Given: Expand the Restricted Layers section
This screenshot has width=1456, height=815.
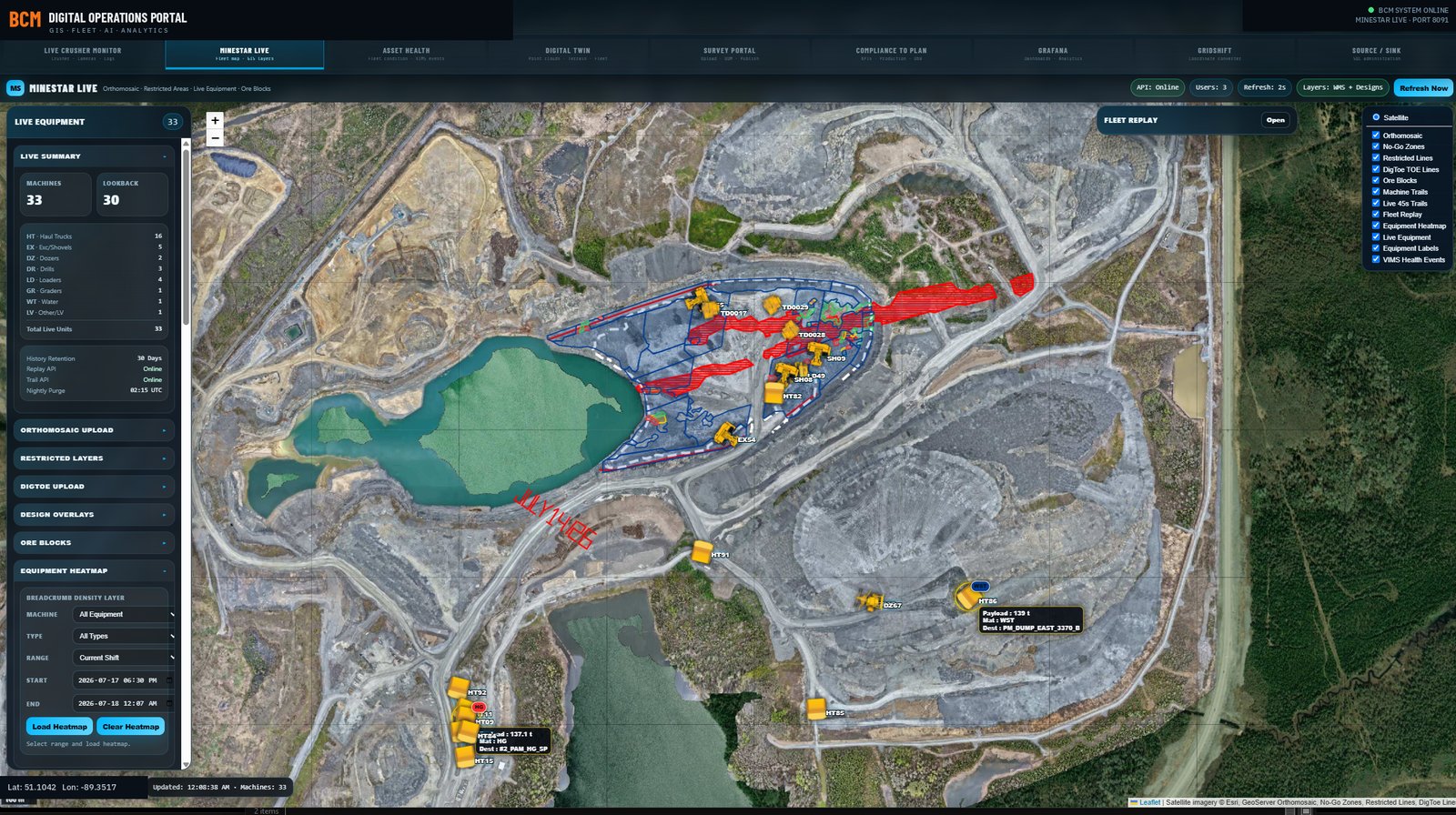Looking at the screenshot, I should point(93,458).
